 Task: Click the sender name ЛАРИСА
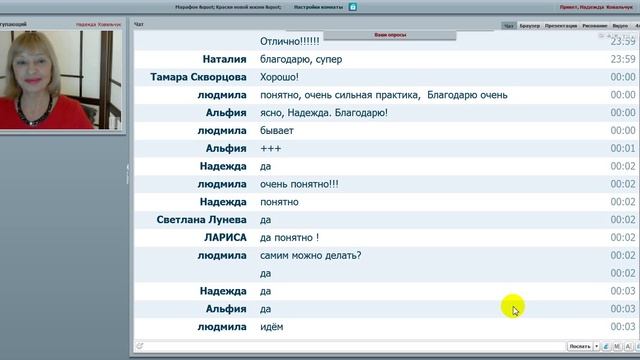(225, 238)
